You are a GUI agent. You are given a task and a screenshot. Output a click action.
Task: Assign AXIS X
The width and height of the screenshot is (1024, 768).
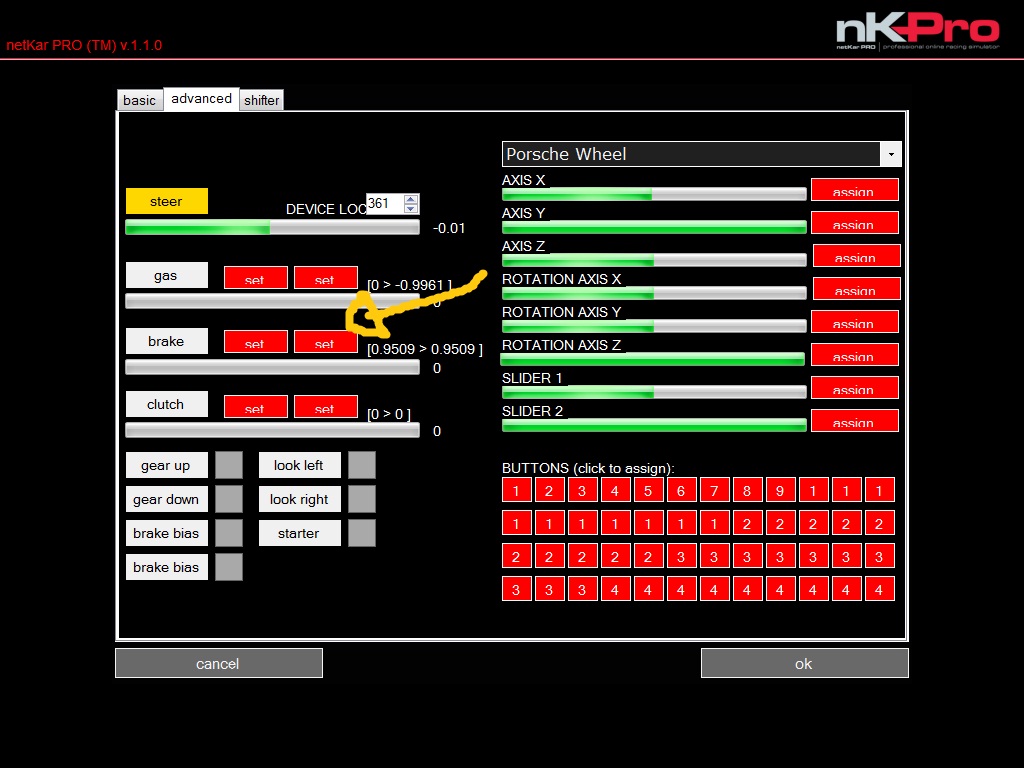click(855, 190)
